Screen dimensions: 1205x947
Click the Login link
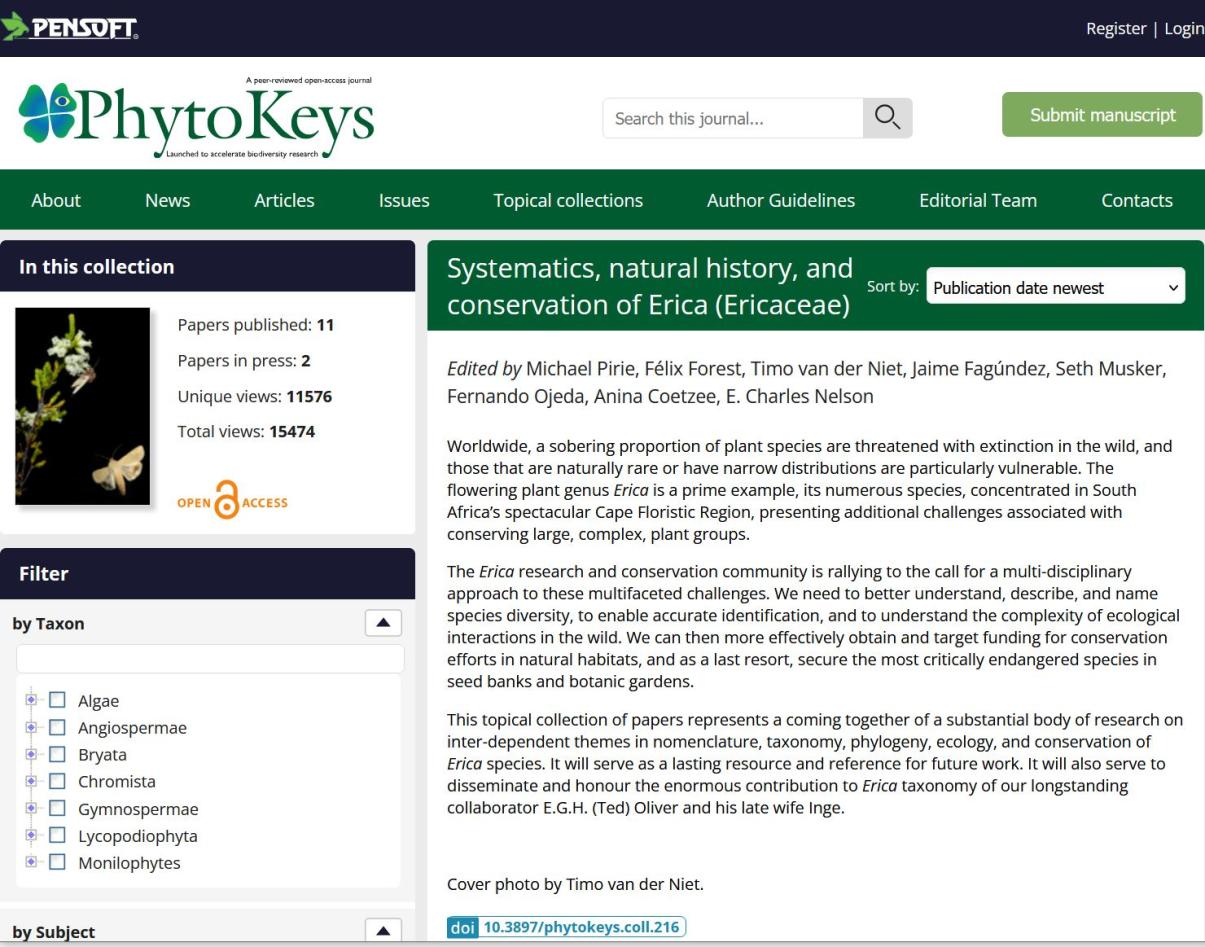point(1183,28)
